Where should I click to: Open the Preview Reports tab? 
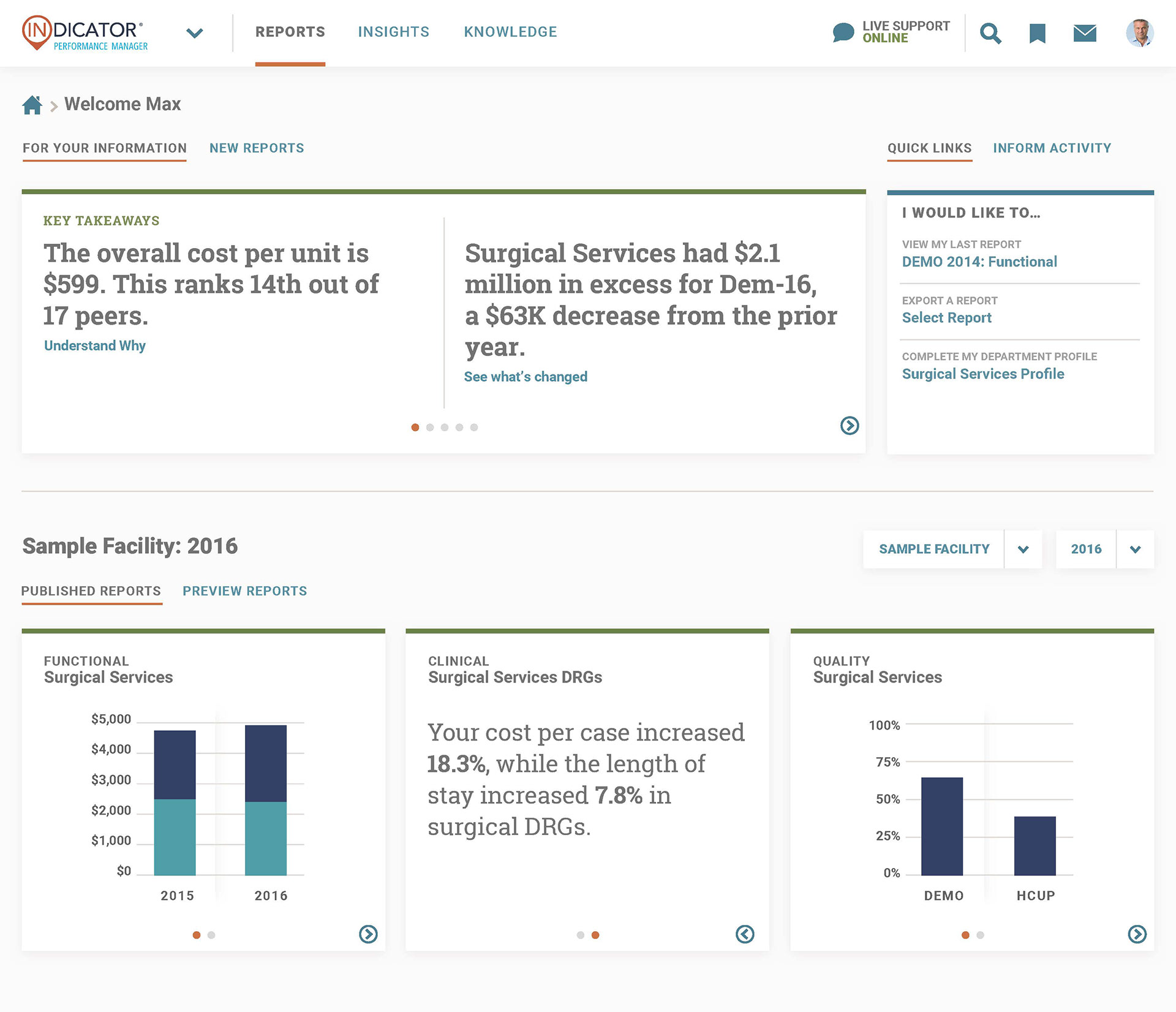click(244, 591)
